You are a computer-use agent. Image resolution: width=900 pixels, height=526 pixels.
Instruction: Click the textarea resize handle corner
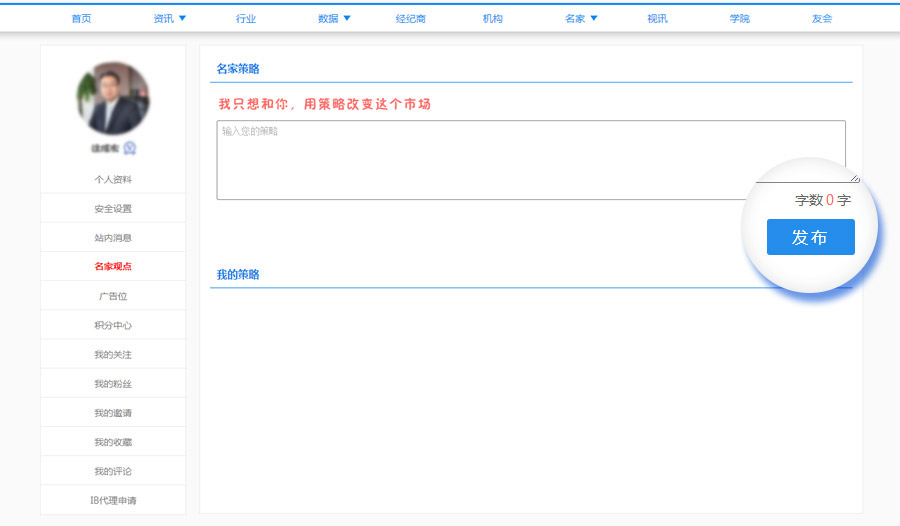(x=854, y=178)
